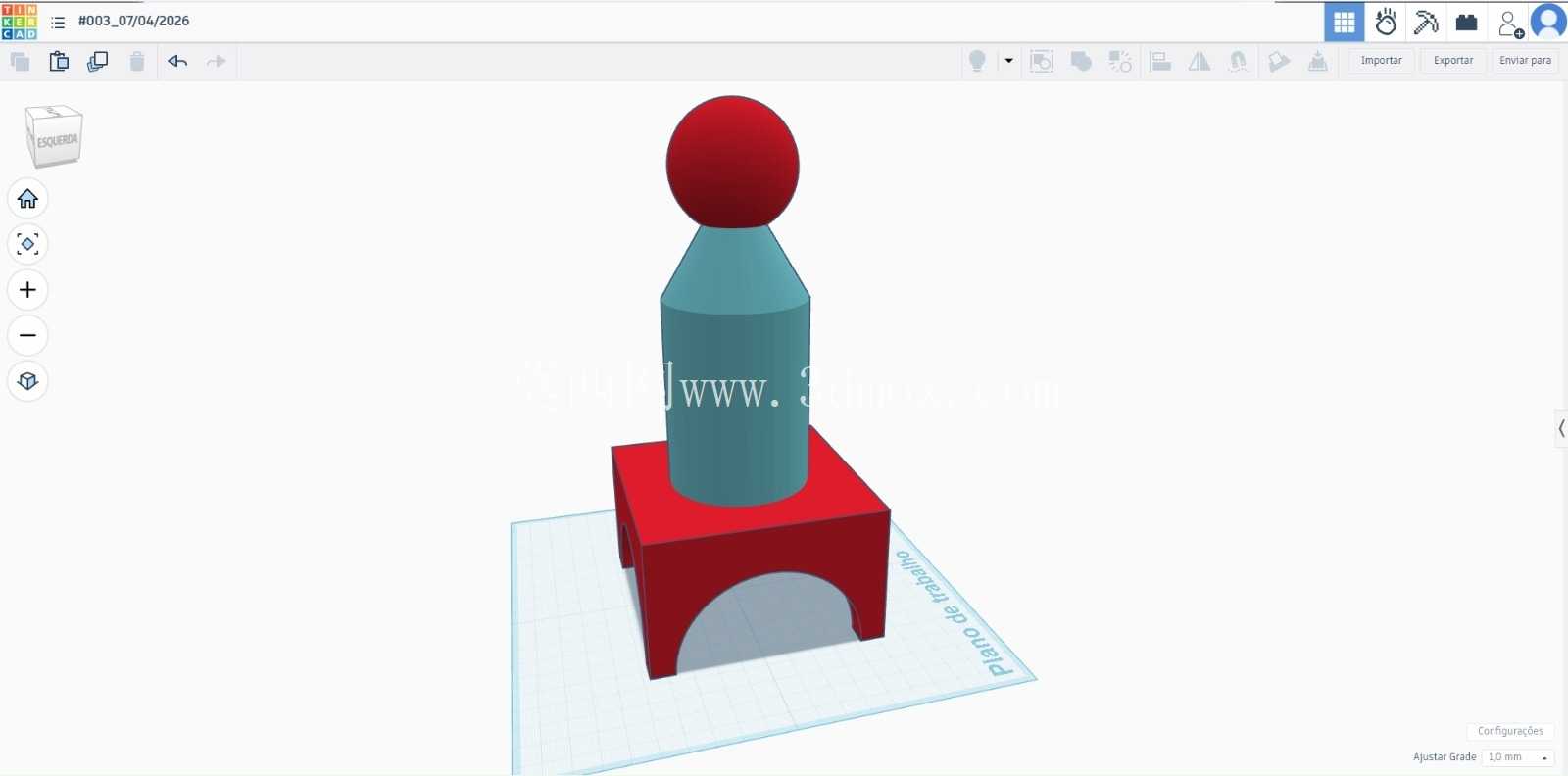Open Configurações workplane settings
This screenshot has height=776, width=1568.
(x=1510, y=731)
